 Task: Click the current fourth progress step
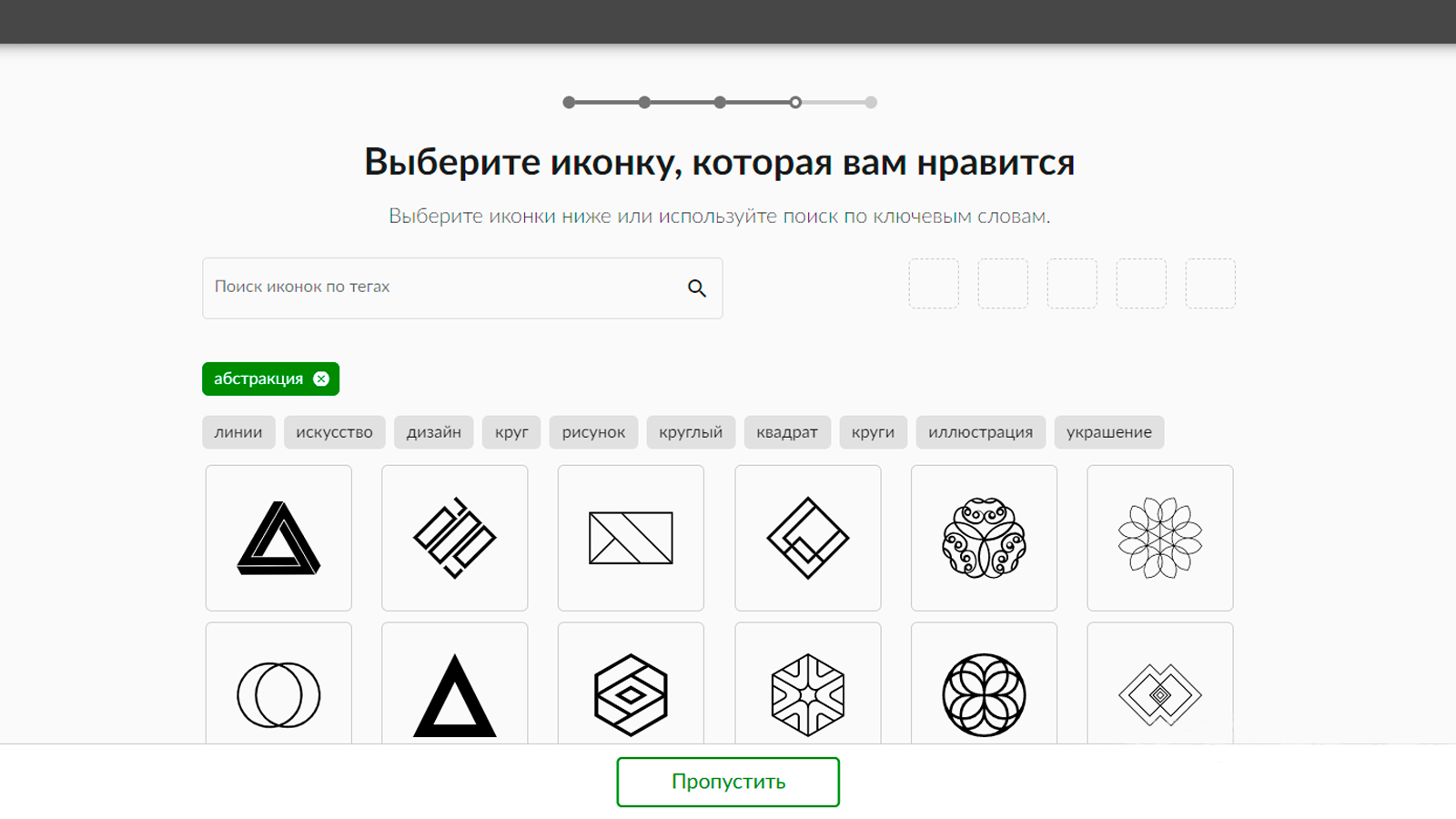[795, 103]
